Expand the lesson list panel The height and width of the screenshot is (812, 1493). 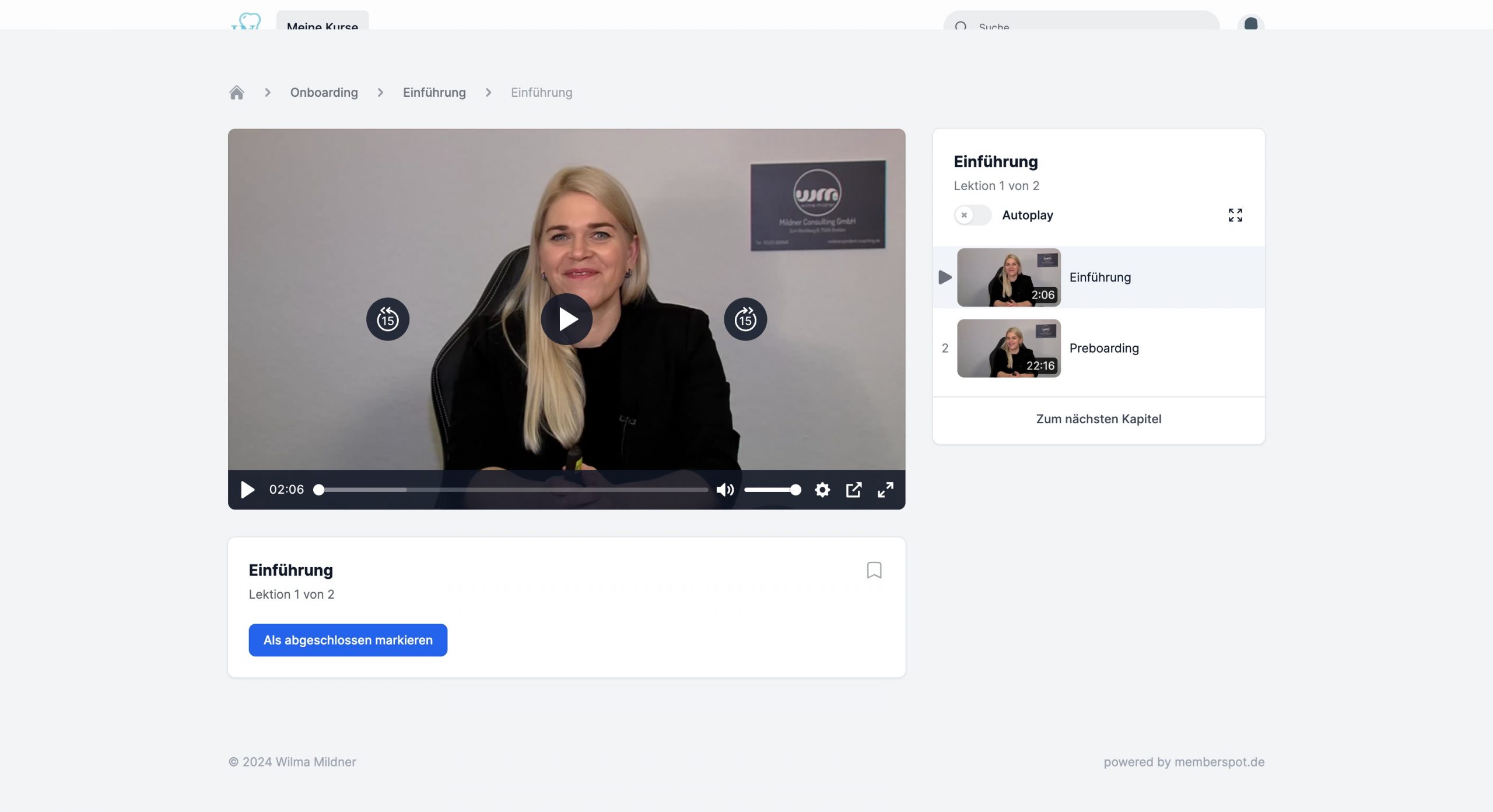(x=1235, y=215)
